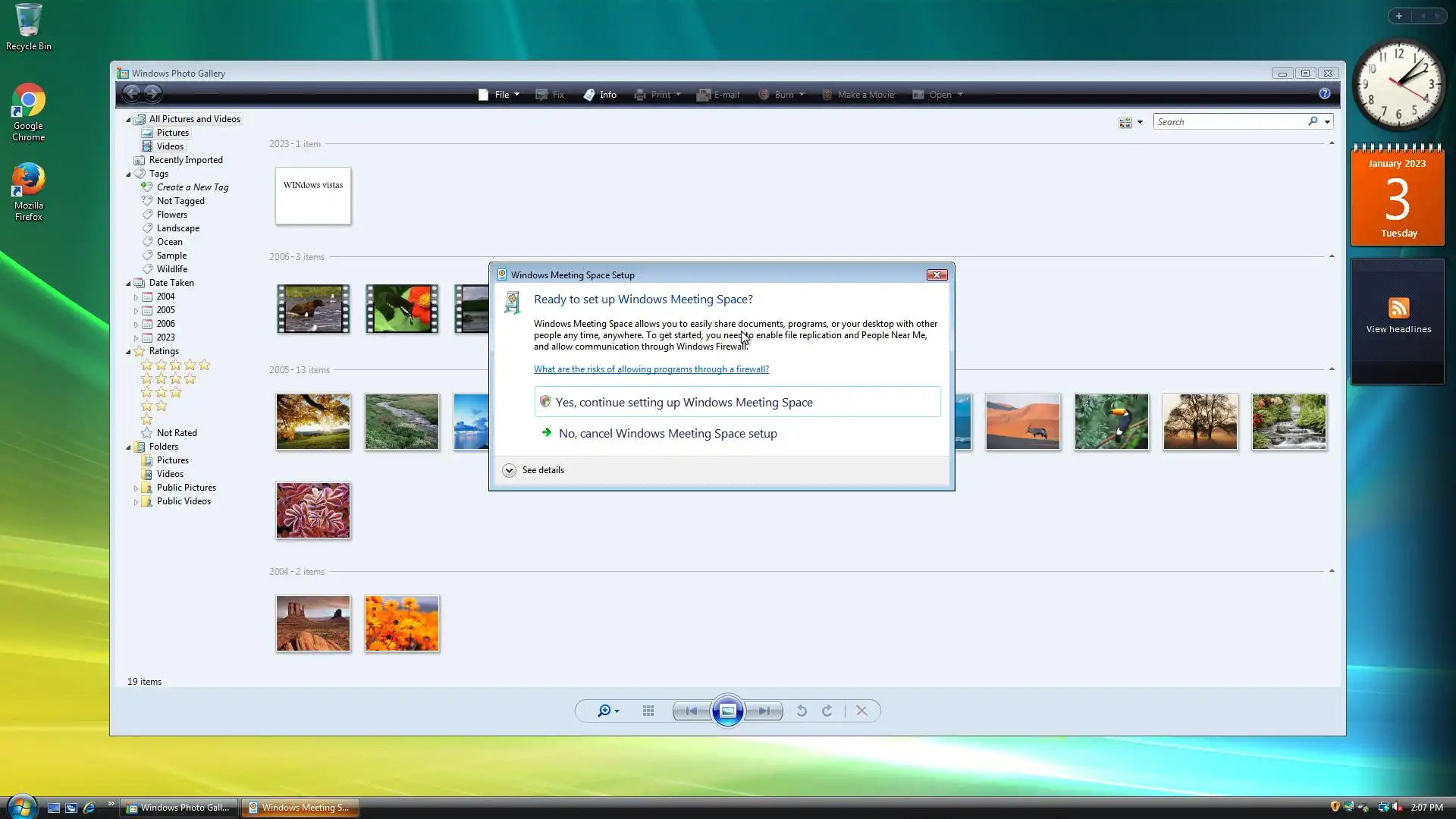Click the rotate counterclockwise icon

tap(802, 711)
